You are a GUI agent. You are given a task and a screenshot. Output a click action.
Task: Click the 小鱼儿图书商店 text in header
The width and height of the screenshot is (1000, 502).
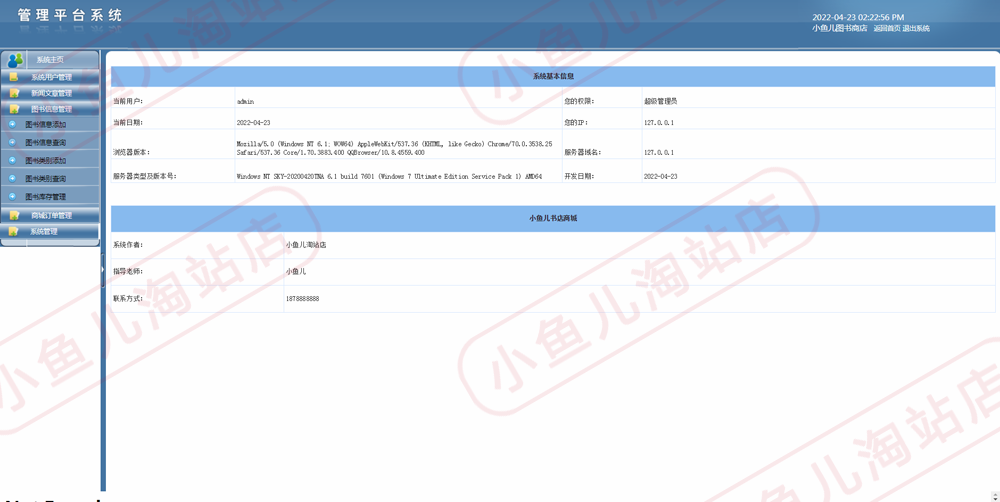click(840, 28)
